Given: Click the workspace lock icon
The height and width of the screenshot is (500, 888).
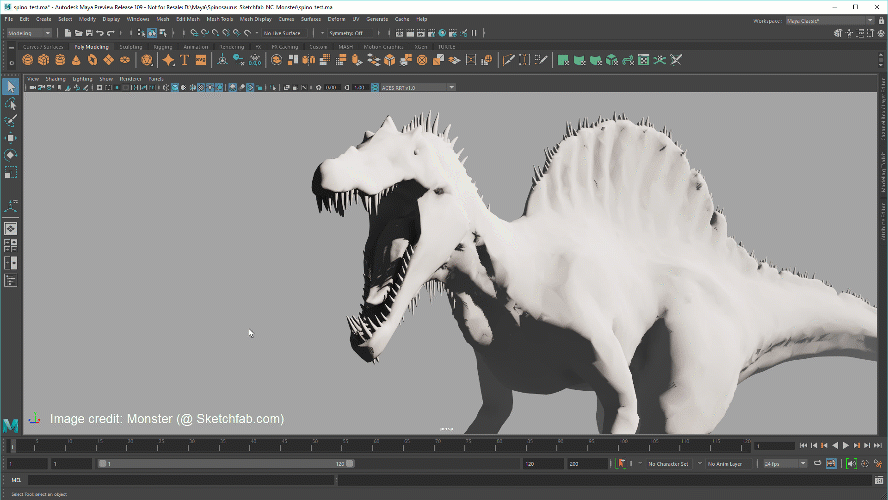Looking at the screenshot, I should coord(881,19).
